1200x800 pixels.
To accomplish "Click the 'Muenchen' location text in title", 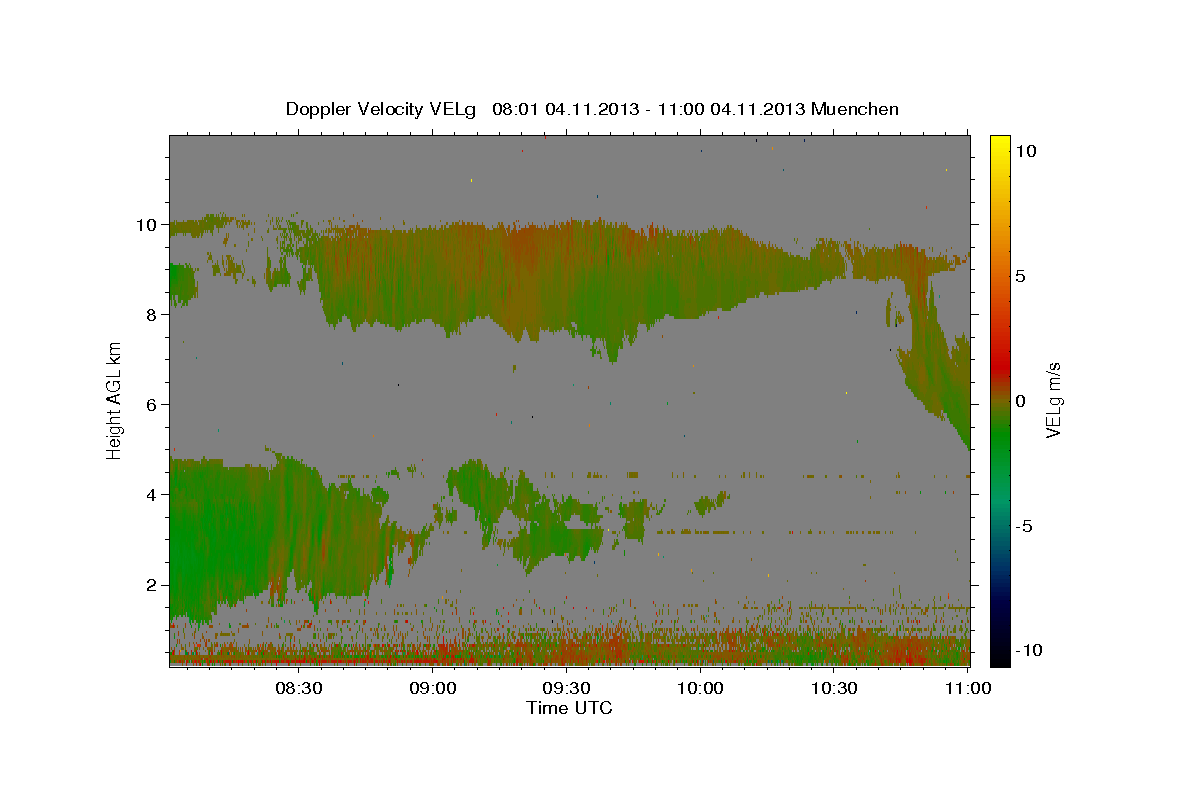I will pyautogui.click(x=855, y=109).
